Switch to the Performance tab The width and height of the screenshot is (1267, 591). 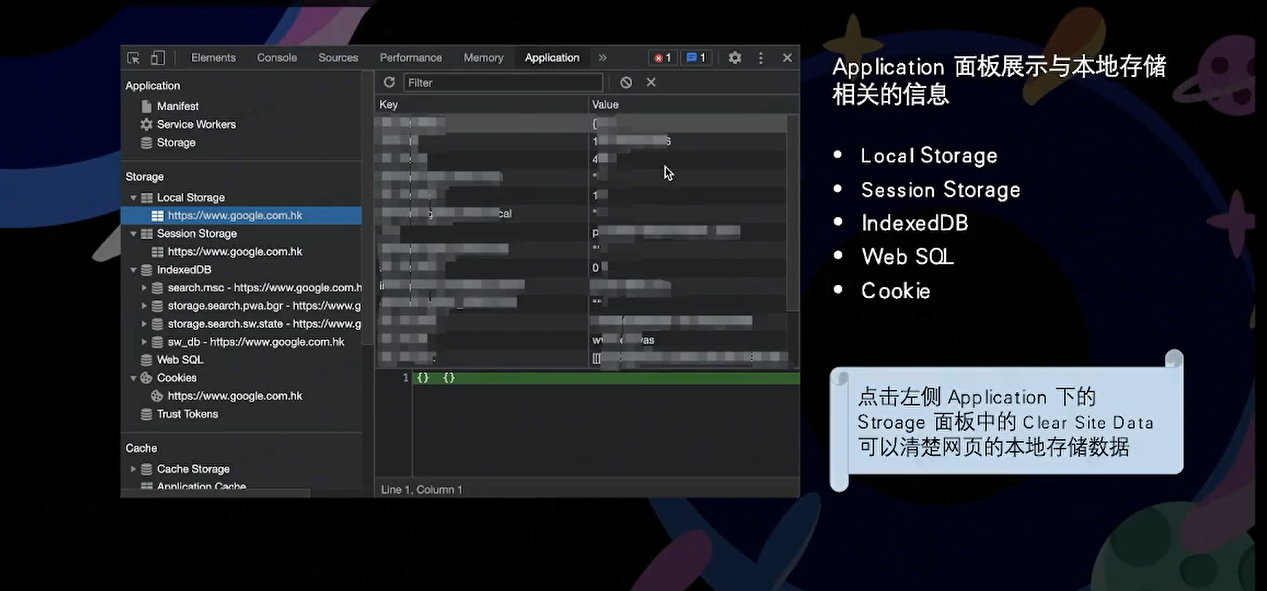click(411, 58)
